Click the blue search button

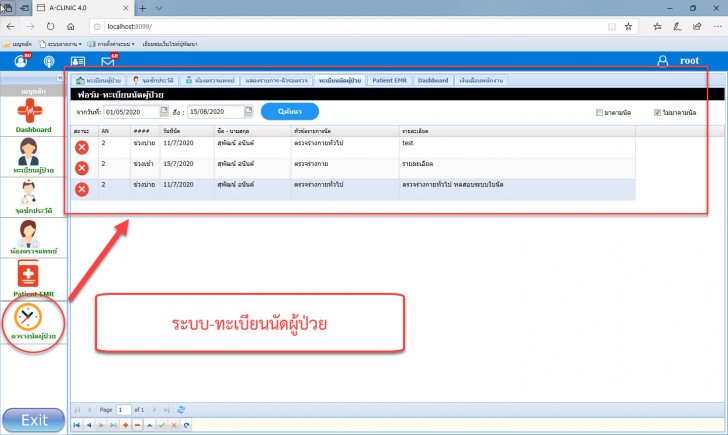click(290, 111)
